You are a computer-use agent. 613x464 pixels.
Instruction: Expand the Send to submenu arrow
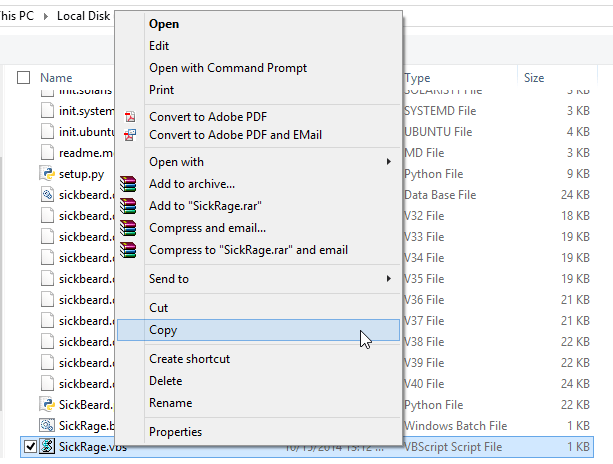(x=389, y=279)
